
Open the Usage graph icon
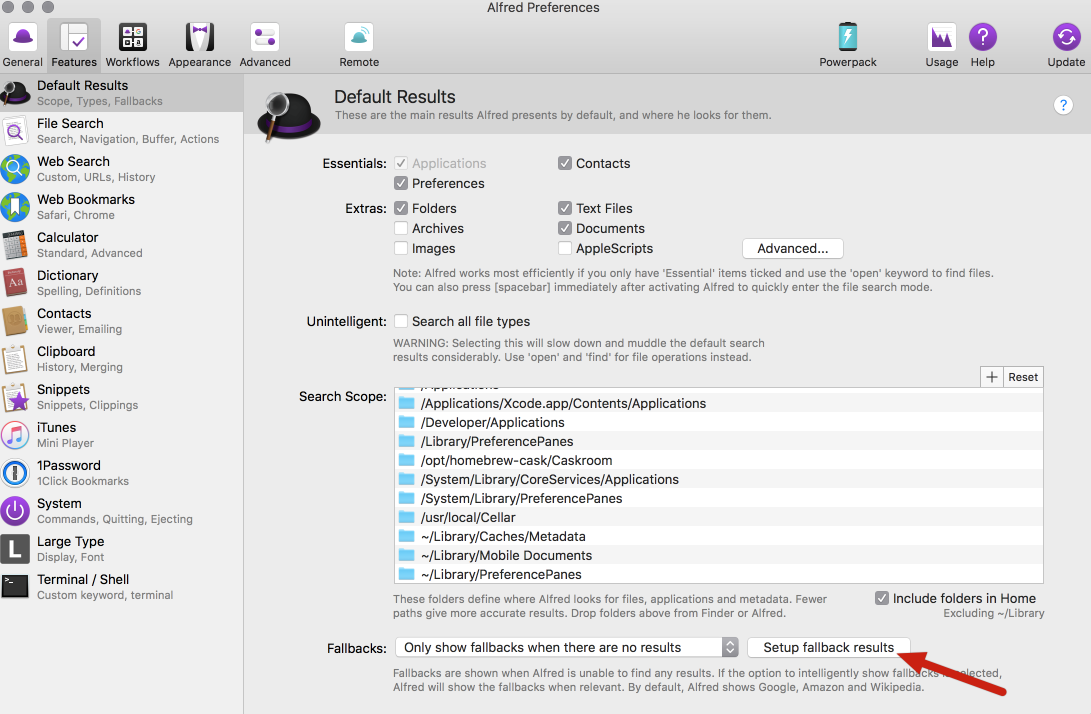click(941, 38)
